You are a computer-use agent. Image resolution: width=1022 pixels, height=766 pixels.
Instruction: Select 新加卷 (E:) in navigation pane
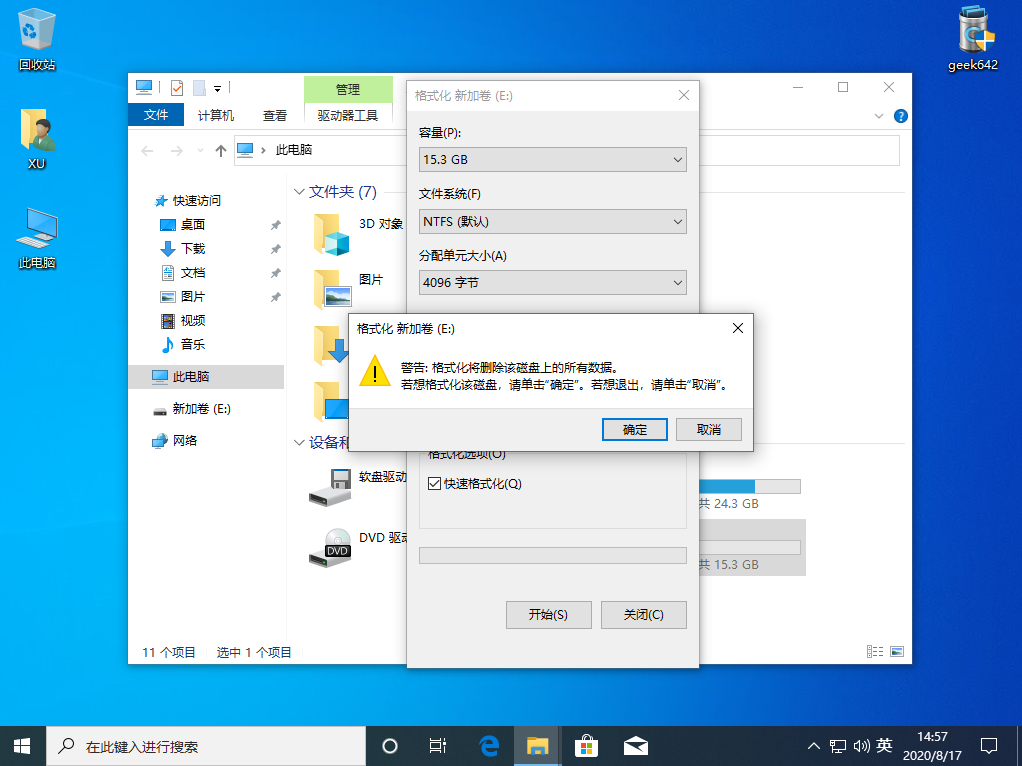click(x=201, y=409)
